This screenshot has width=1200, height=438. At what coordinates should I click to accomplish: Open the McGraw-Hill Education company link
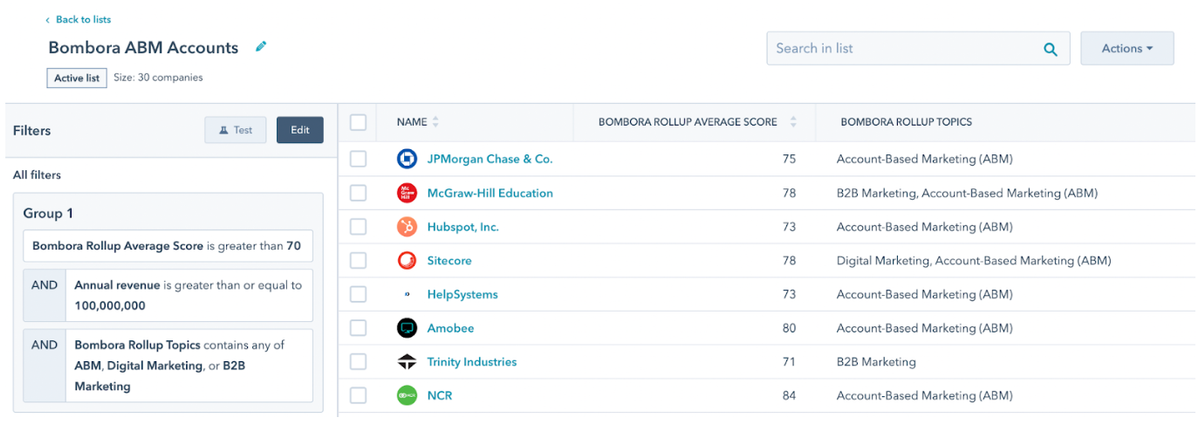(x=490, y=193)
